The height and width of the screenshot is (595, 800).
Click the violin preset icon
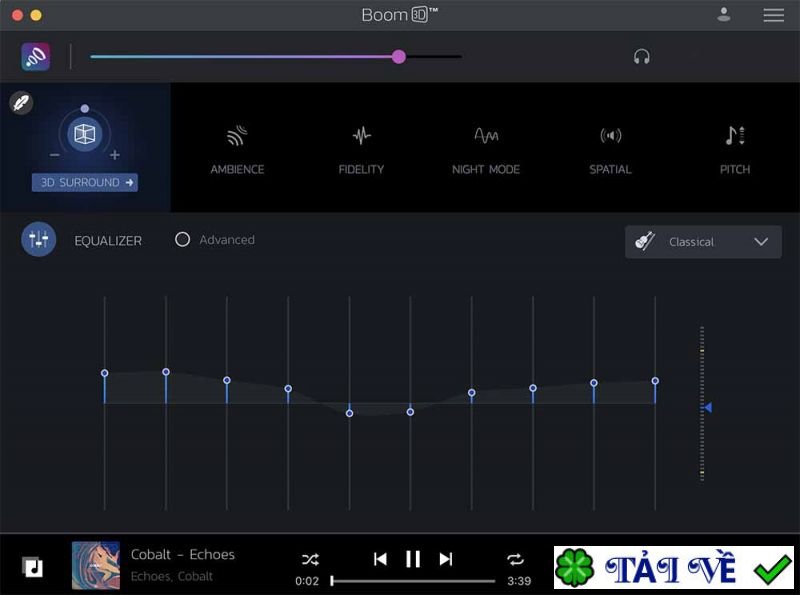click(644, 241)
